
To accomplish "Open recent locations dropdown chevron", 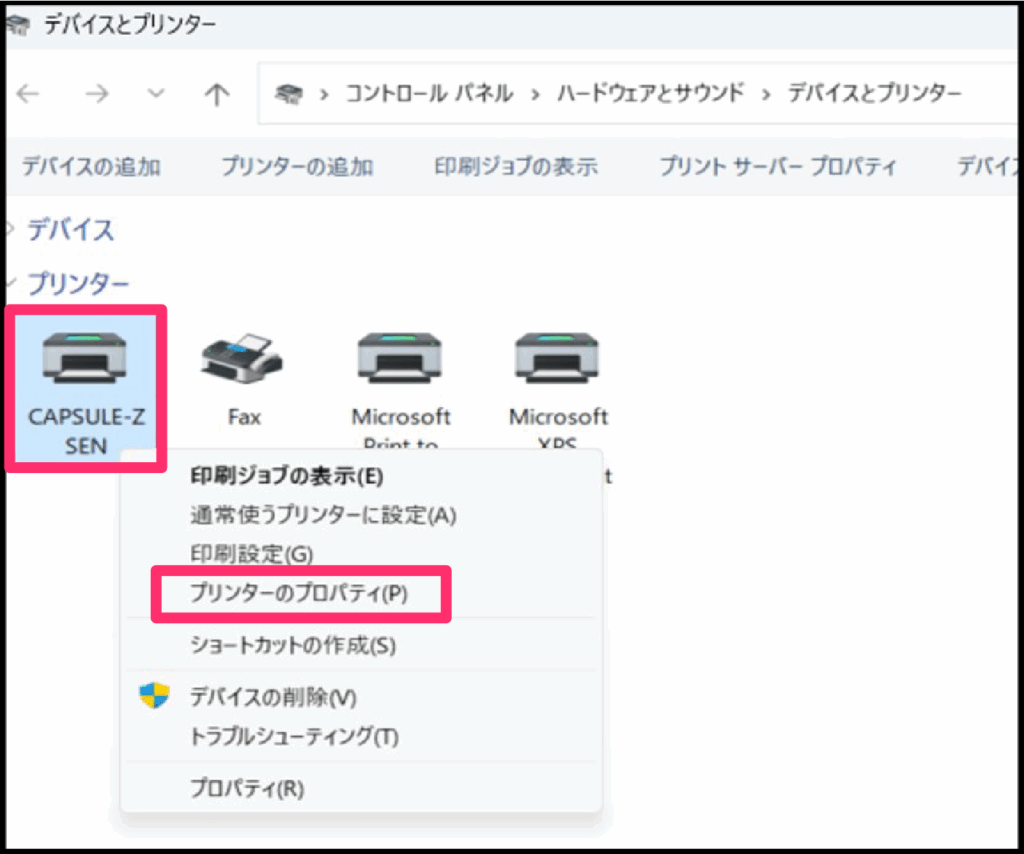I will [155, 94].
